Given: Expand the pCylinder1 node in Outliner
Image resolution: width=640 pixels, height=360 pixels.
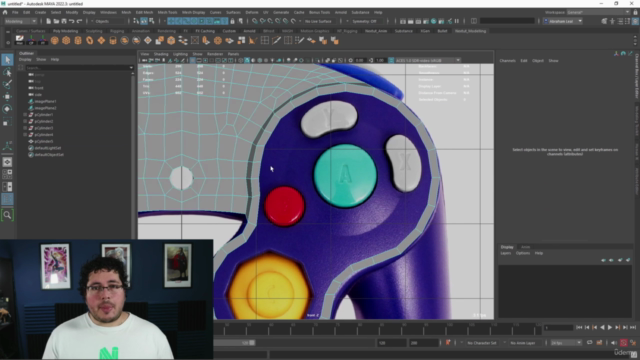Looking at the screenshot, I should coord(25,115).
